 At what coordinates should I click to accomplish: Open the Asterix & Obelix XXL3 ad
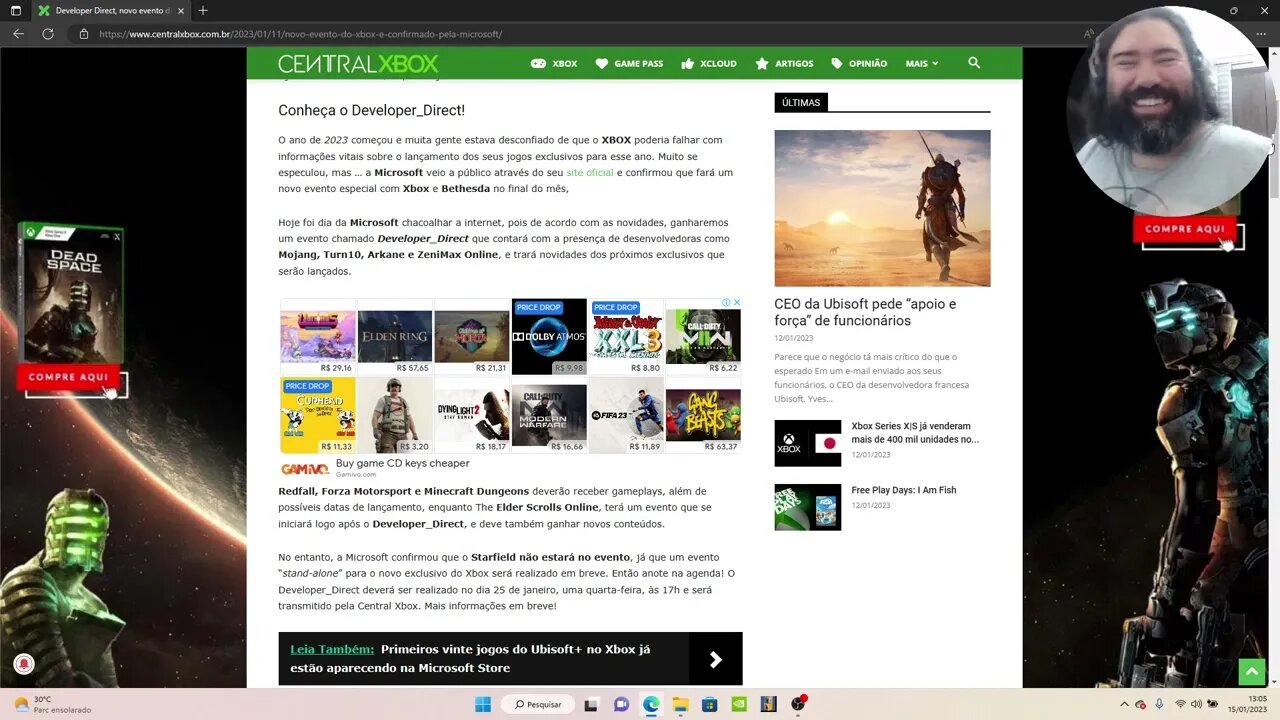(x=626, y=337)
